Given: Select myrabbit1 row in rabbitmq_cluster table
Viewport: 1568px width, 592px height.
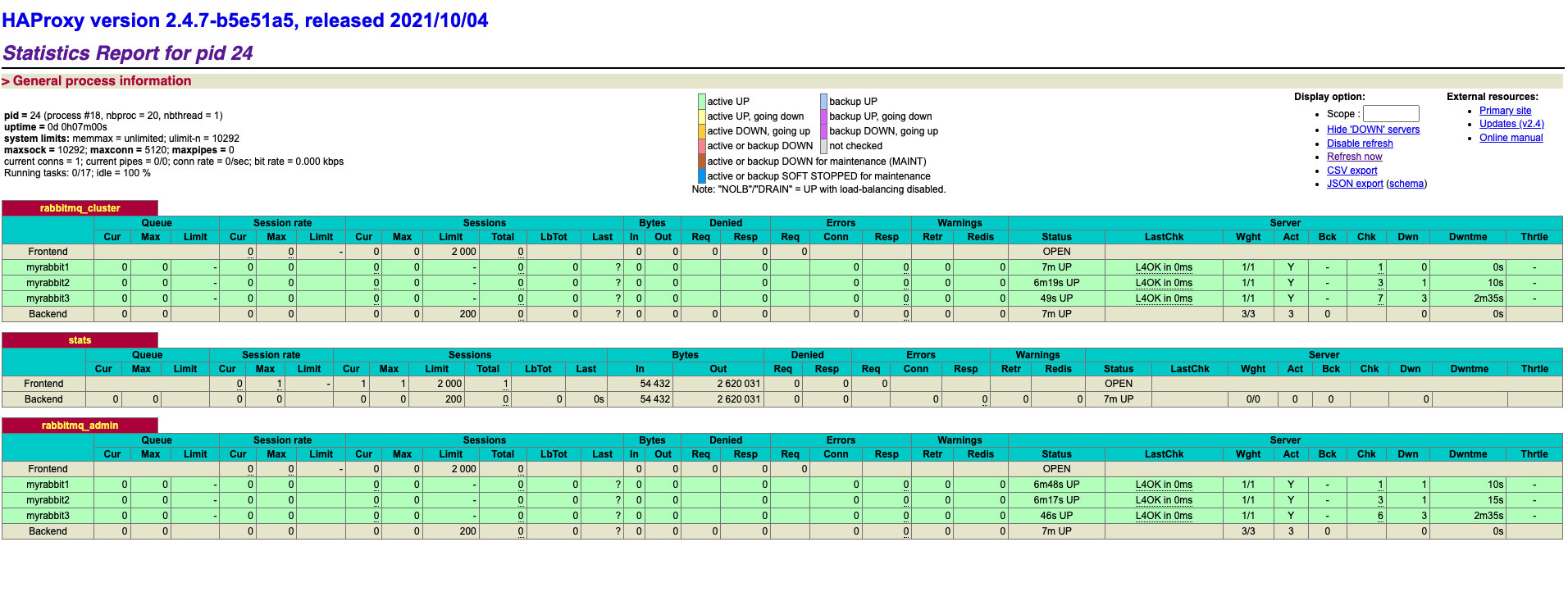Looking at the screenshot, I should point(782,267).
